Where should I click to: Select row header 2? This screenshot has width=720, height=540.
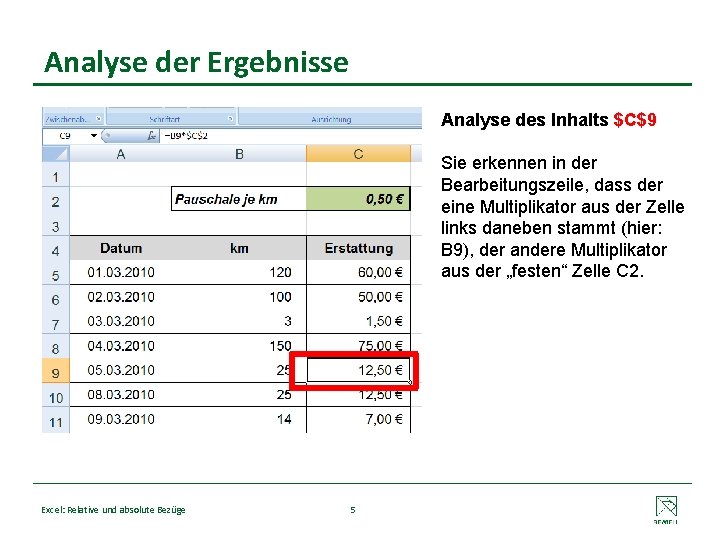[x=56, y=201]
